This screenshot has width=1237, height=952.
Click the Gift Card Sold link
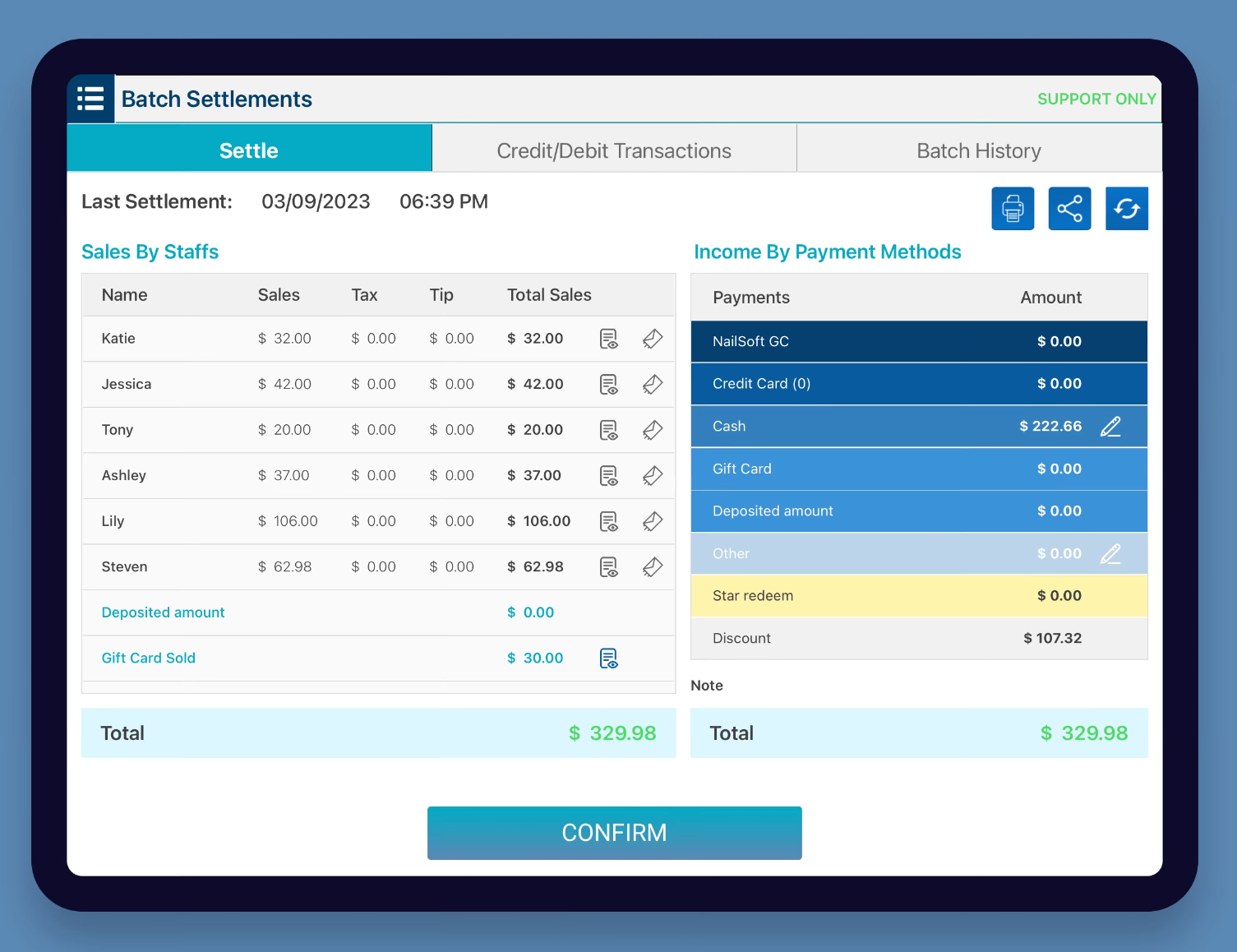coord(148,659)
